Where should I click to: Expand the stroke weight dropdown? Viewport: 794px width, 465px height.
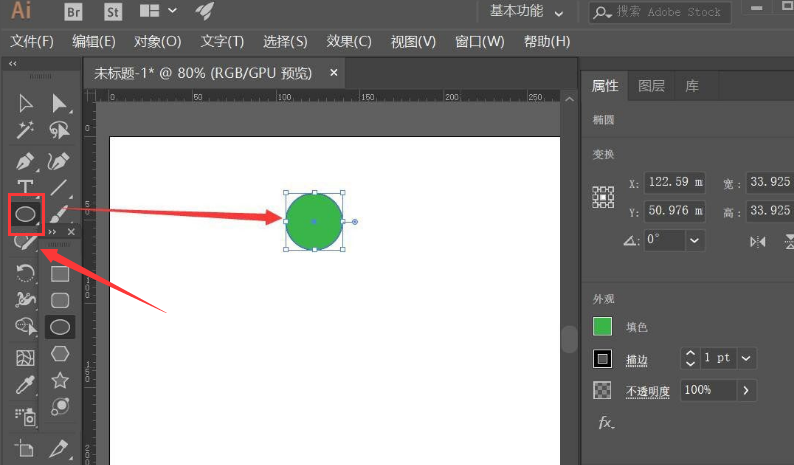click(x=746, y=358)
